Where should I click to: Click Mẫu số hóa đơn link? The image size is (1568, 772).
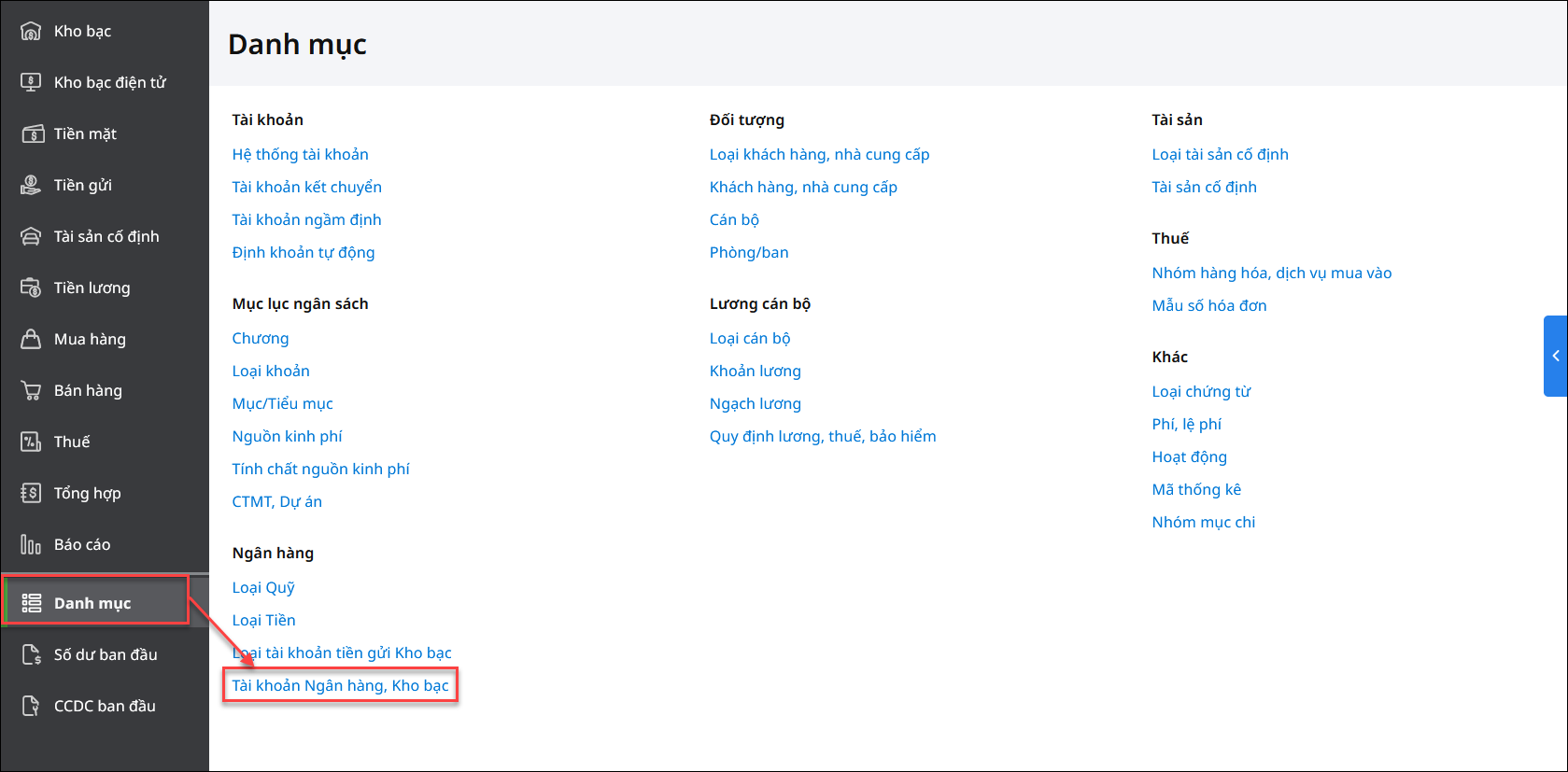pyautogui.click(x=1208, y=305)
